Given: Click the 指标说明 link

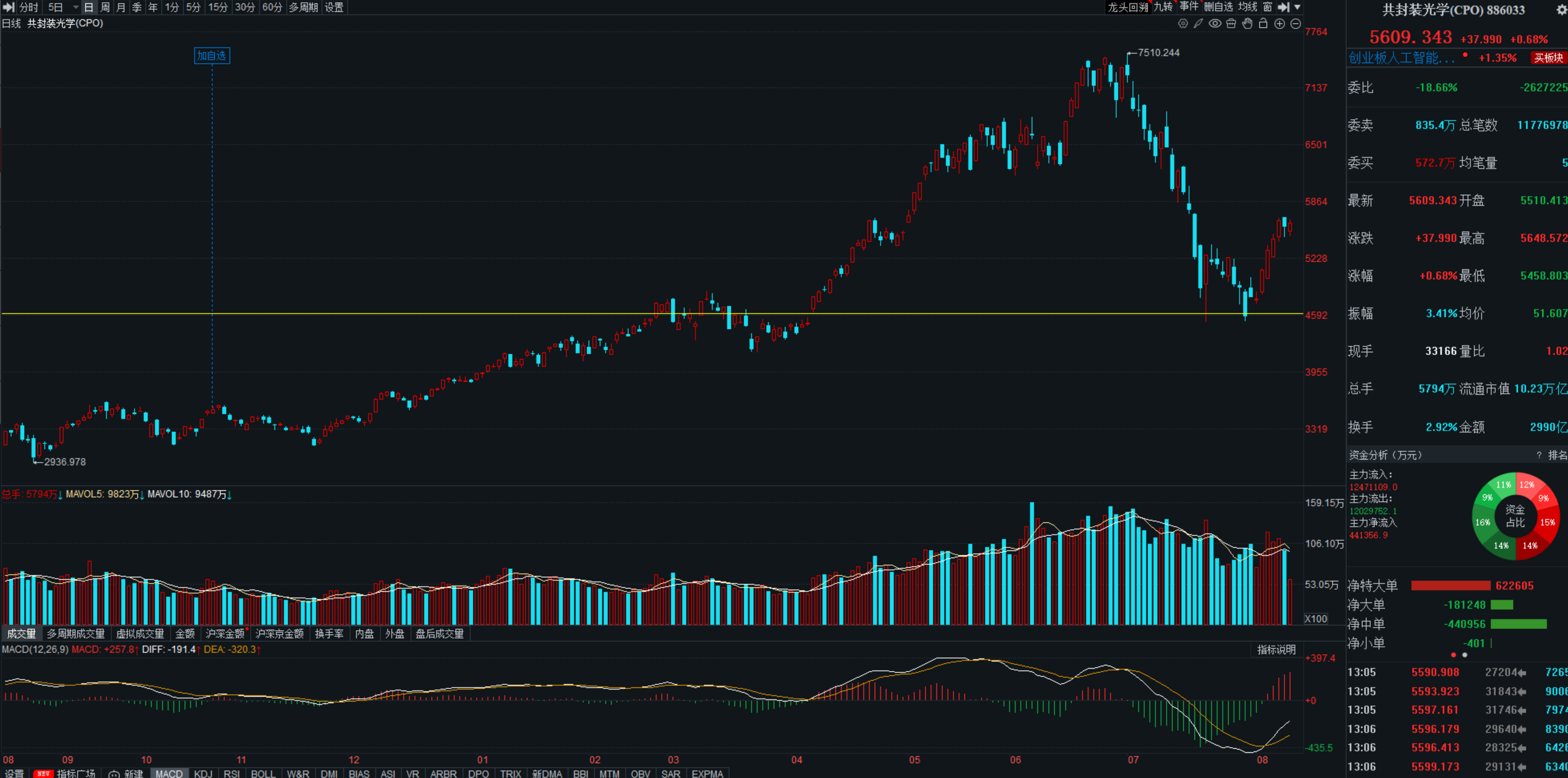Looking at the screenshot, I should (1276, 650).
